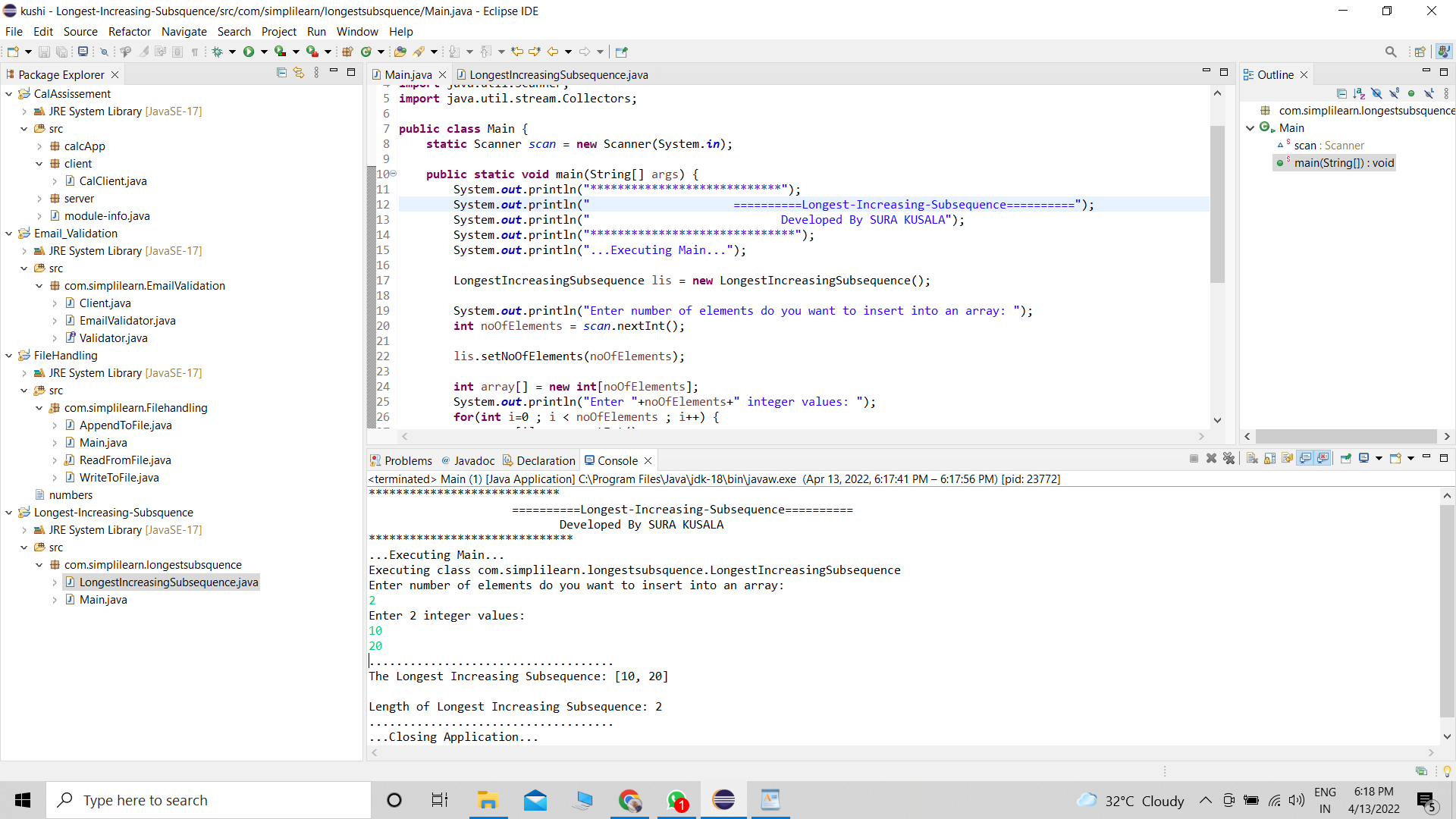
Task: Collapse the FileHandling project tree
Action: [x=8, y=355]
